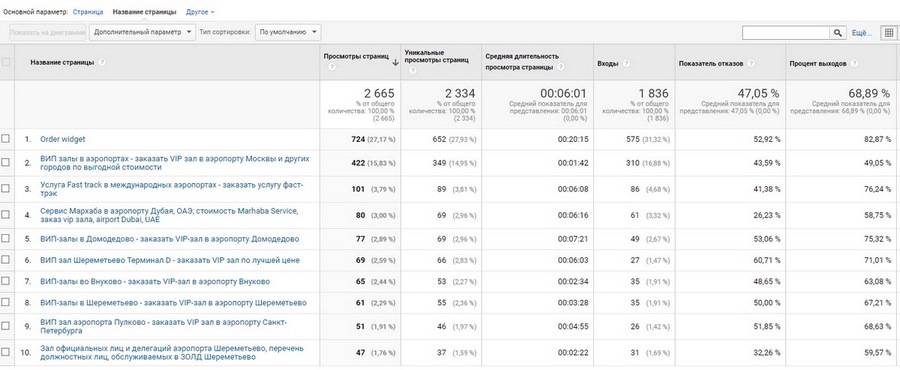Sort by 'Просмотры страниц' column header
This screenshot has height=370, width=900.
coord(356,57)
